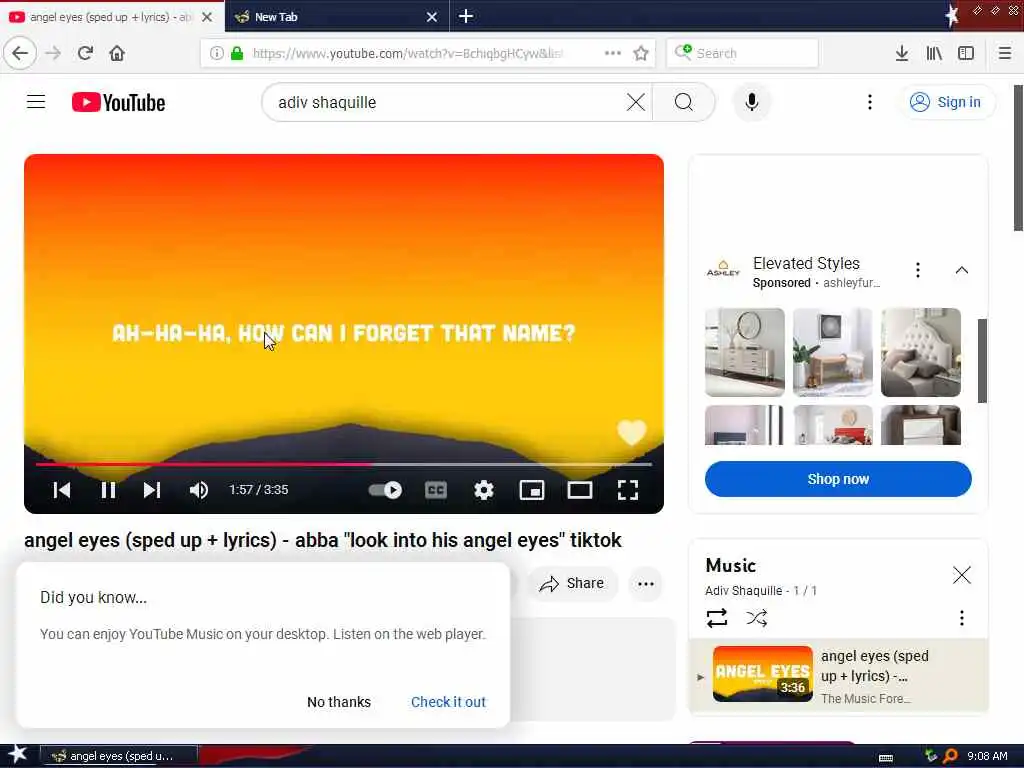The image size is (1024, 768).
Task: Open the browser hamburger menu
Action: [x=1004, y=53]
